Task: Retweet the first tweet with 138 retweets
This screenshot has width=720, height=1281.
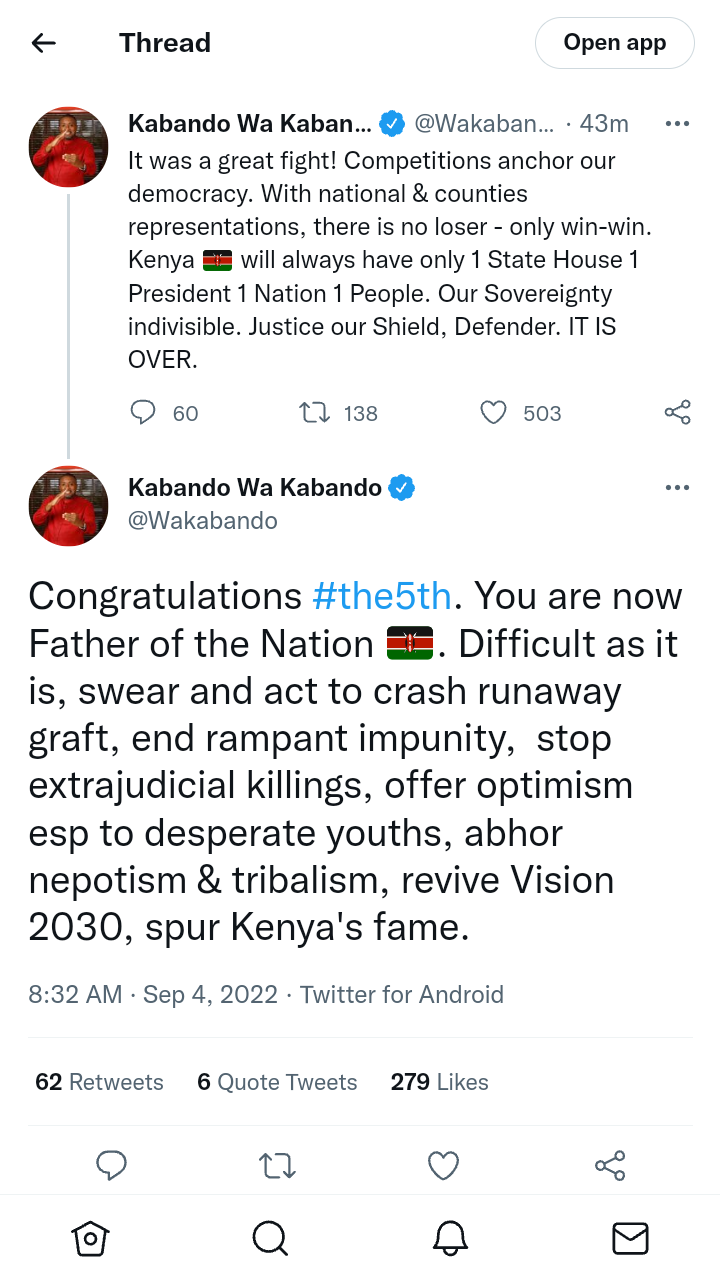Action: coord(316,413)
